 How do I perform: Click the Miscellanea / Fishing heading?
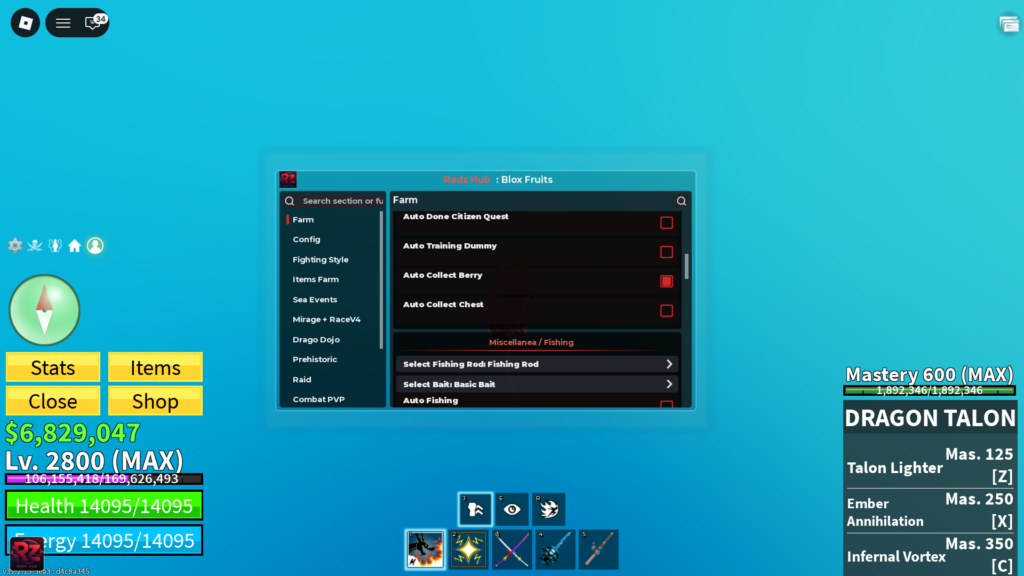[531, 342]
